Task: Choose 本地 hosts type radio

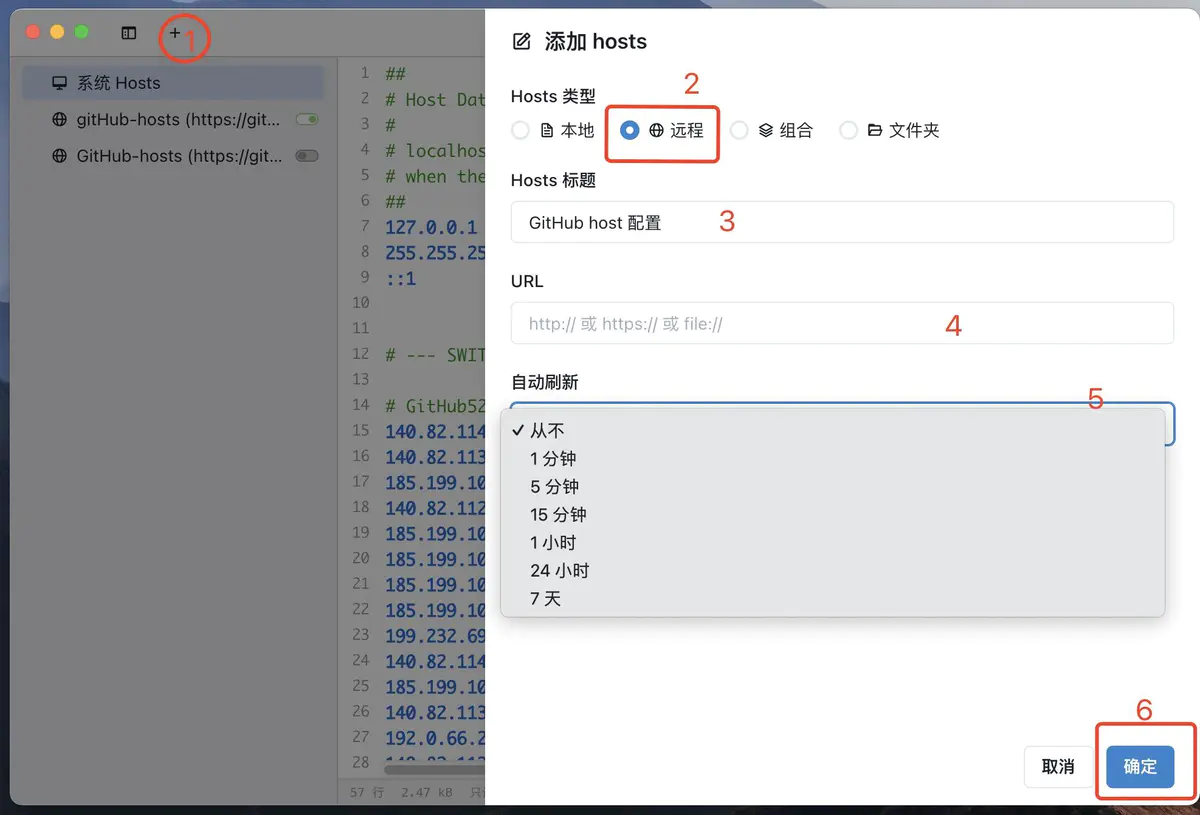Action: pyautogui.click(x=520, y=130)
